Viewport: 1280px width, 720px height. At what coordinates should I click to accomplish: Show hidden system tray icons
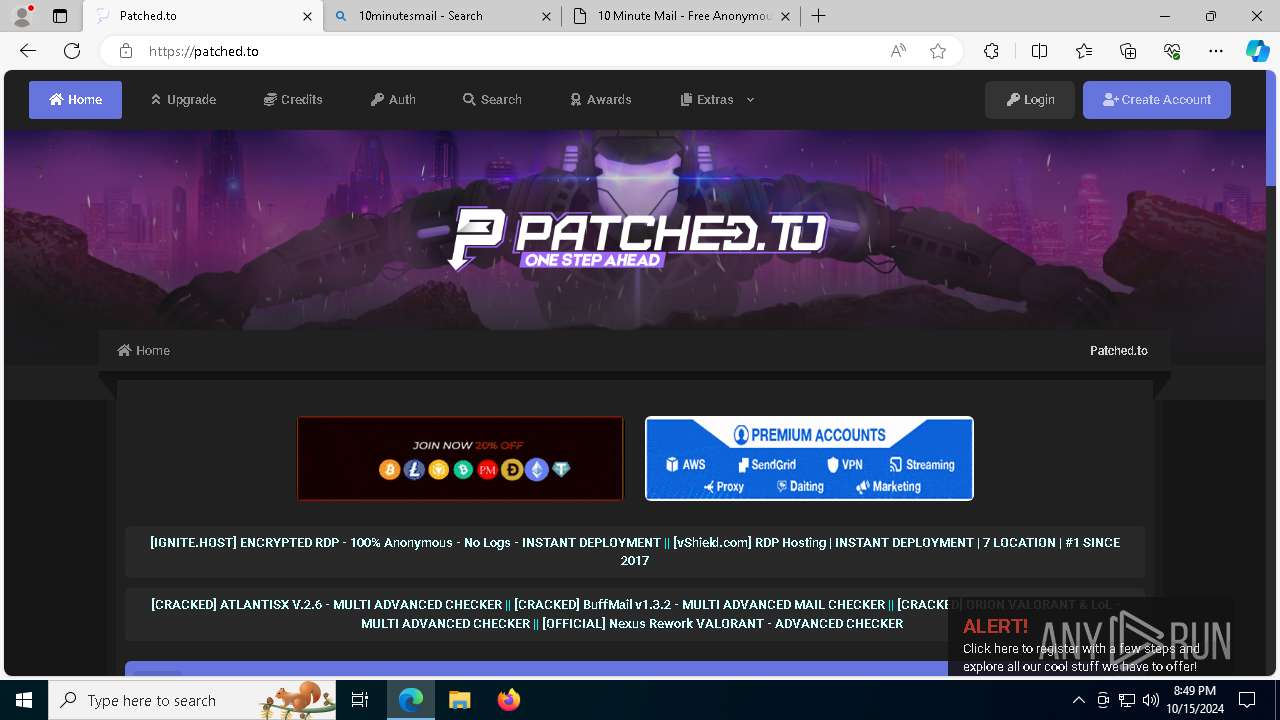tap(1079, 700)
